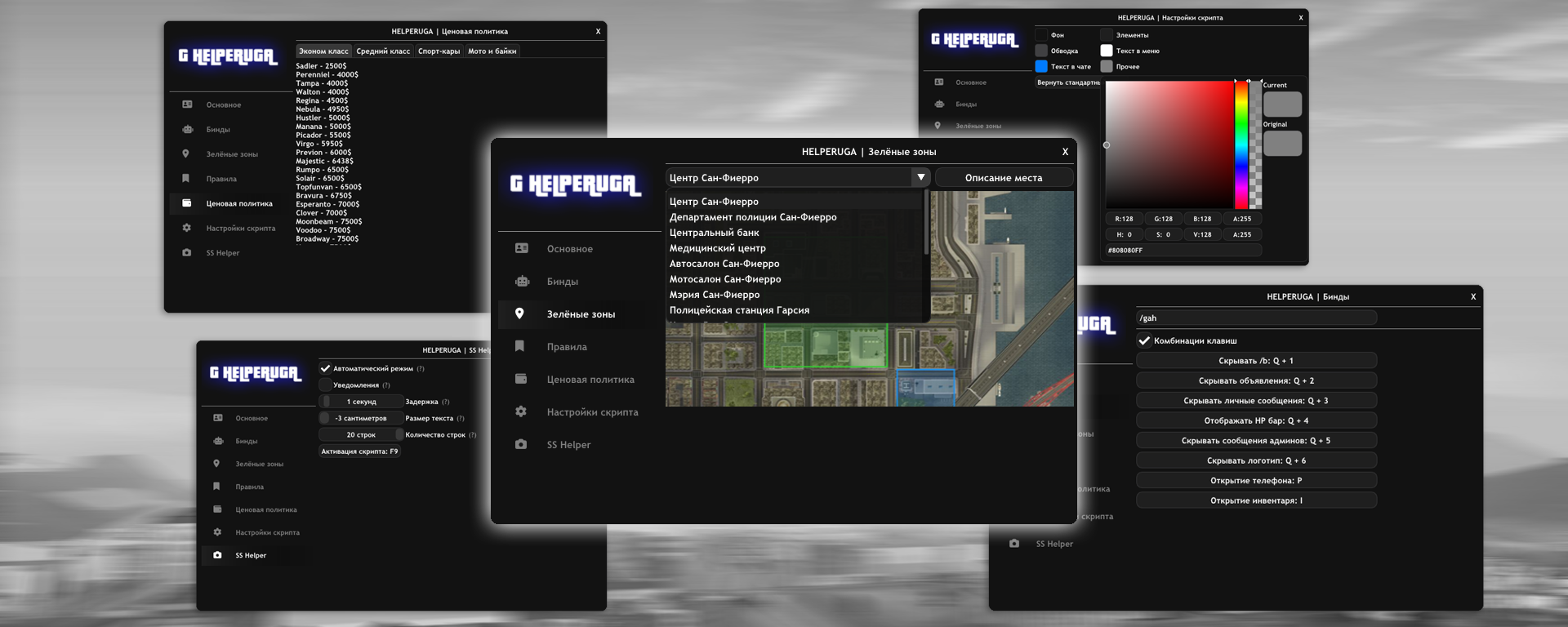Open the Центр Сан-Фиерро dropdown arrow

(920, 177)
